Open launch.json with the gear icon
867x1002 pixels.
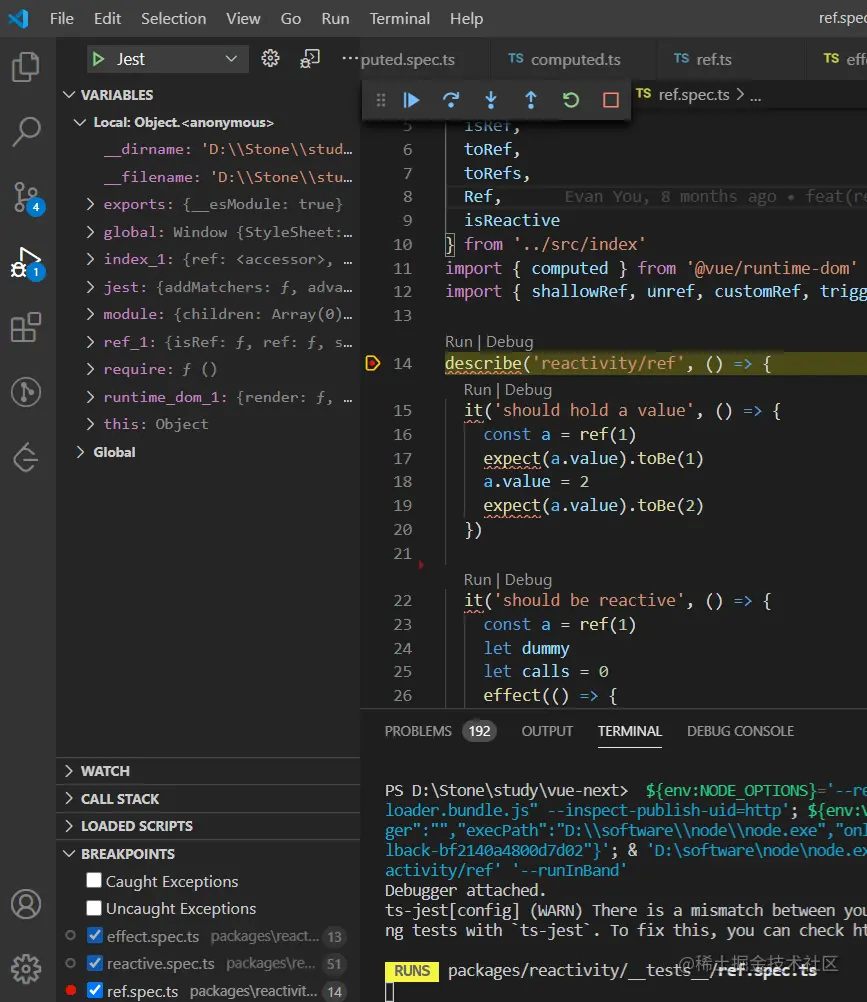point(270,59)
